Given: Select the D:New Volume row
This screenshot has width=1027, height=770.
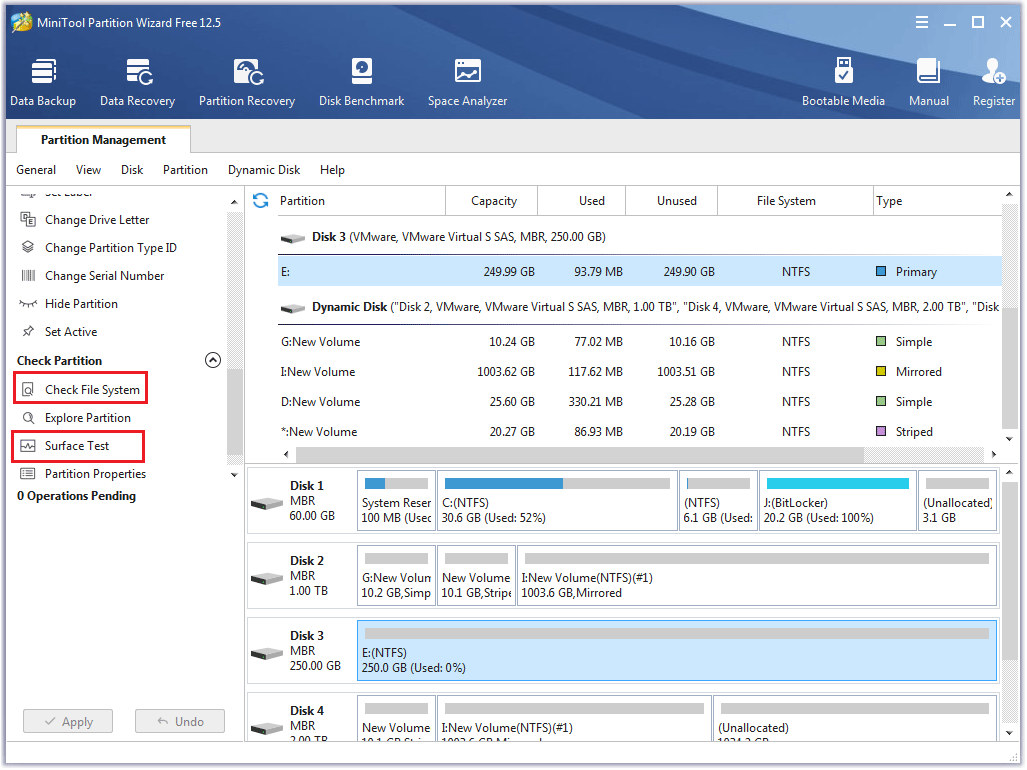Looking at the screenshot, I should 639,402.
